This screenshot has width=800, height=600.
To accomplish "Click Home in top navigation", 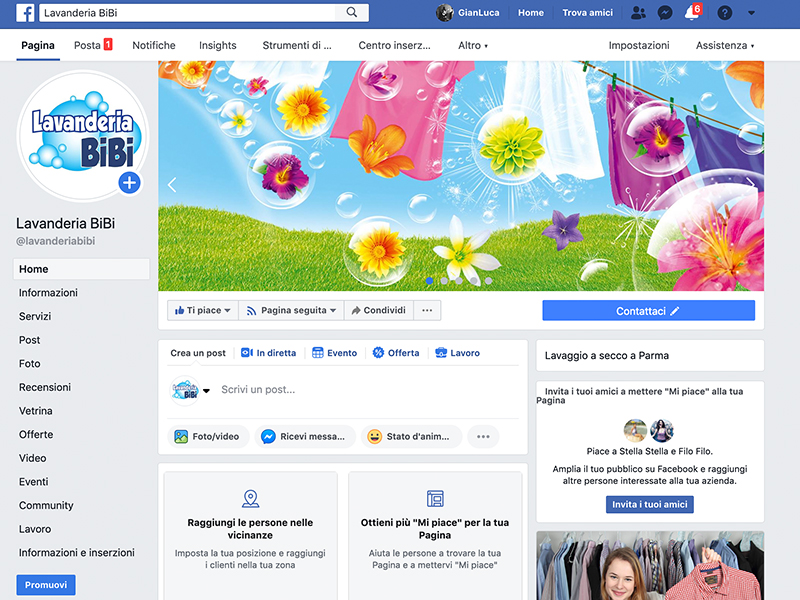I will [x=531, y=13].
